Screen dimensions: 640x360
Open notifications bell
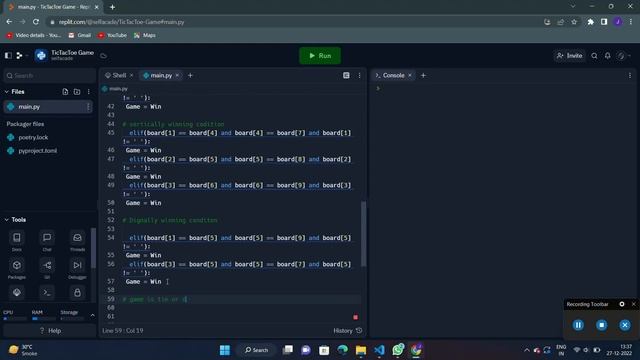pyautogui.click(x=607, y=56)
